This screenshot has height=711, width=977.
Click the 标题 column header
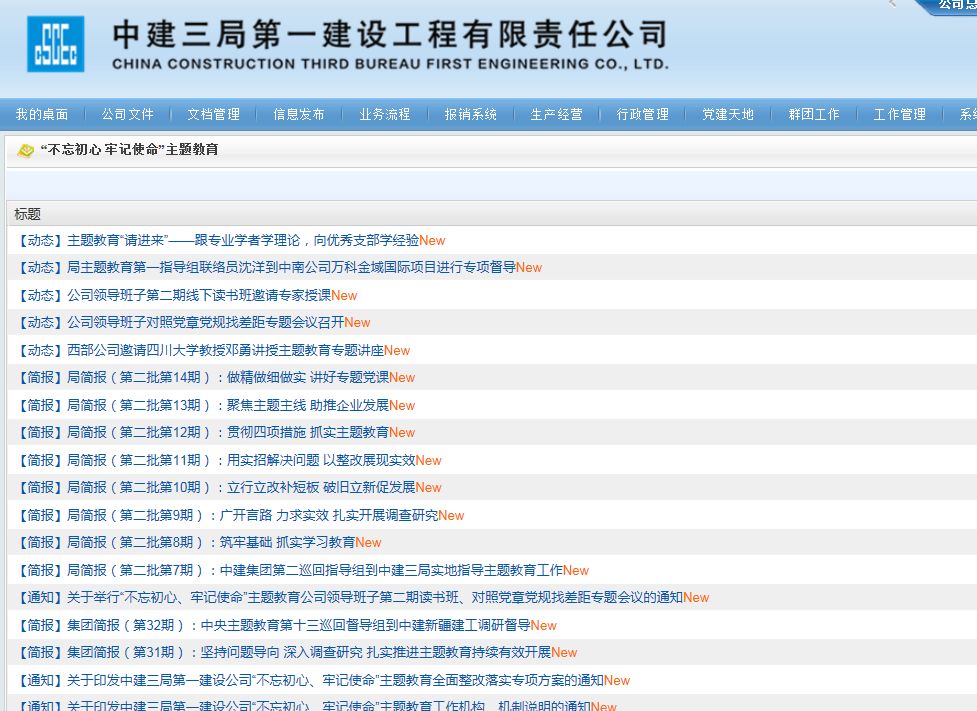click(27, 214)
